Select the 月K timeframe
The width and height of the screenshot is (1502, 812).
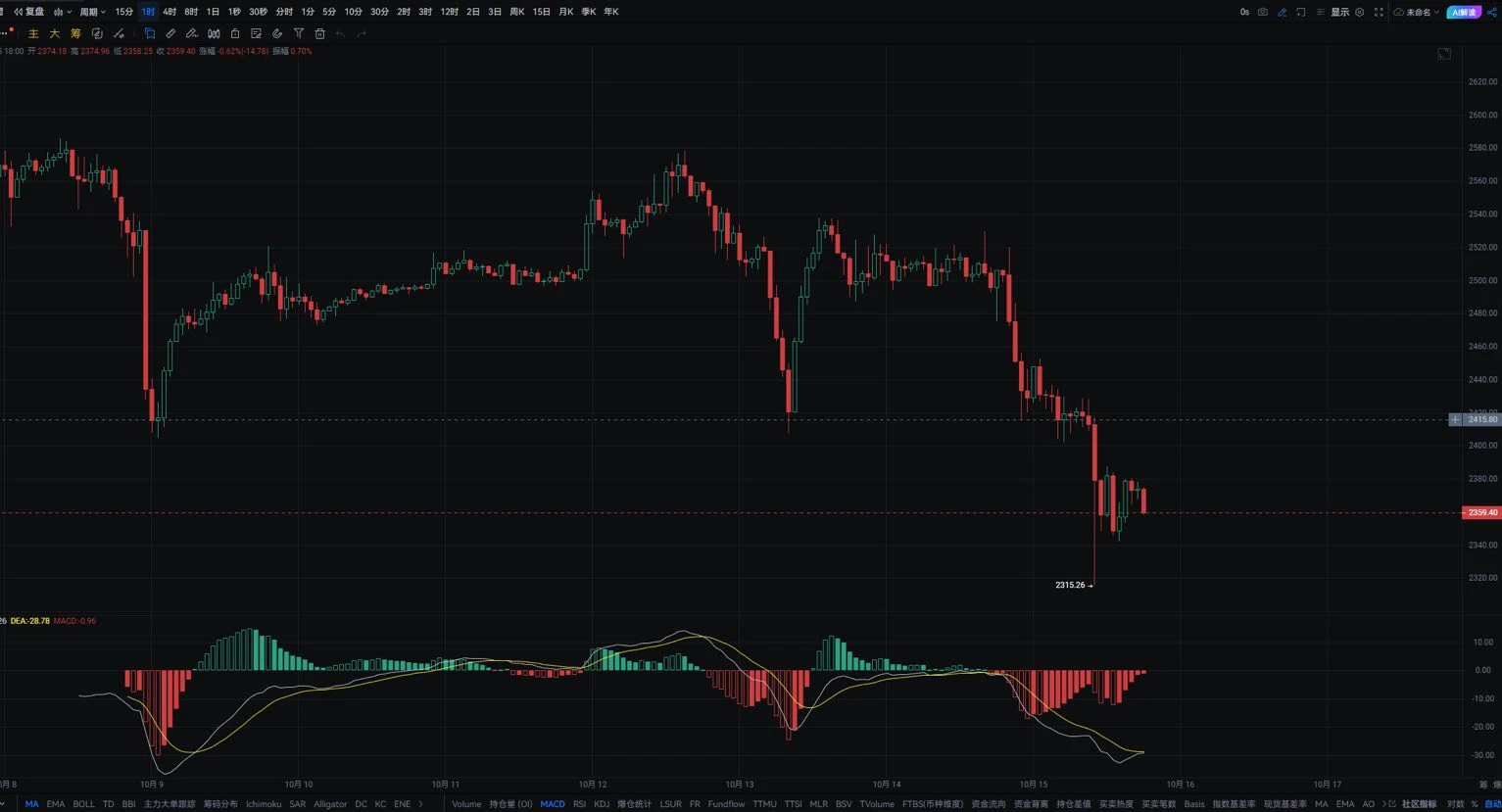pos(565,12)
